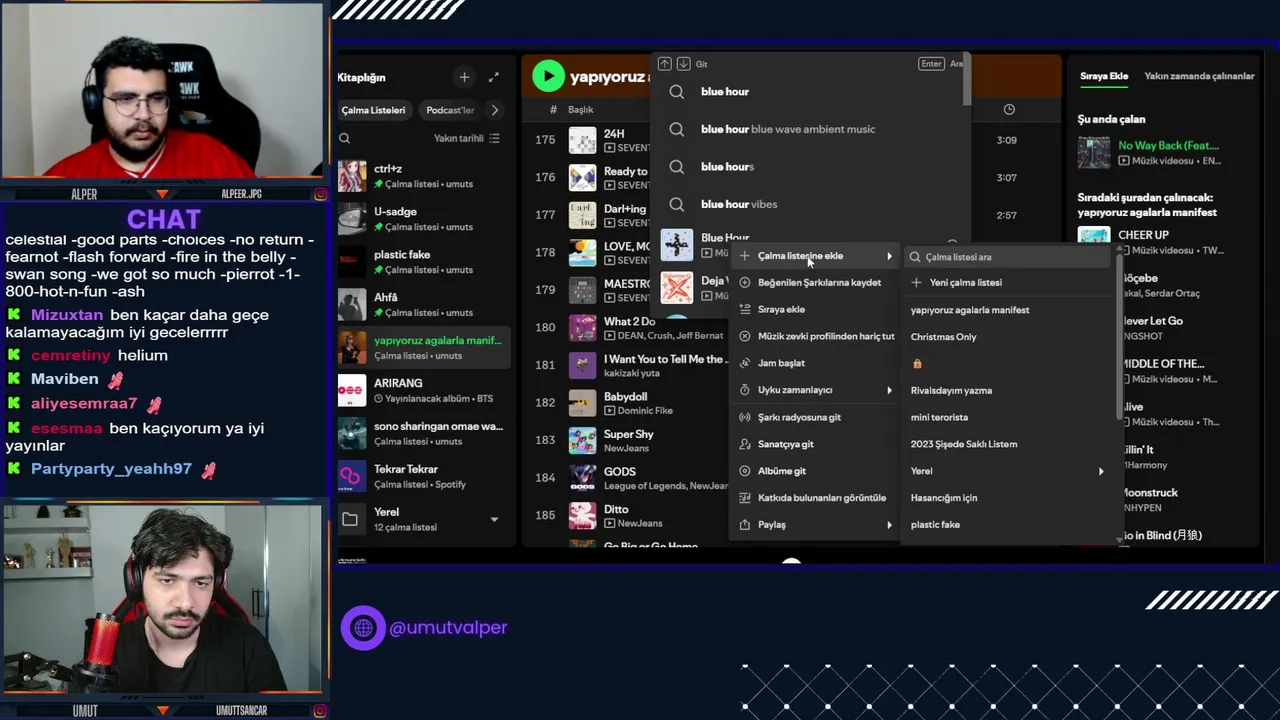Image resolution: width=1280 pixels, height=720 pixels.
Task: Click the down arrow key icon in search dropdown
Action: click(683, 63)
